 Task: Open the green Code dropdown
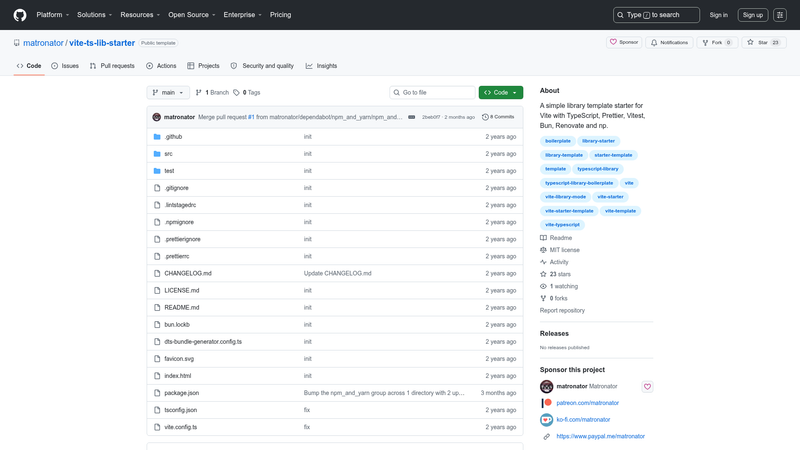click(501, 92)
